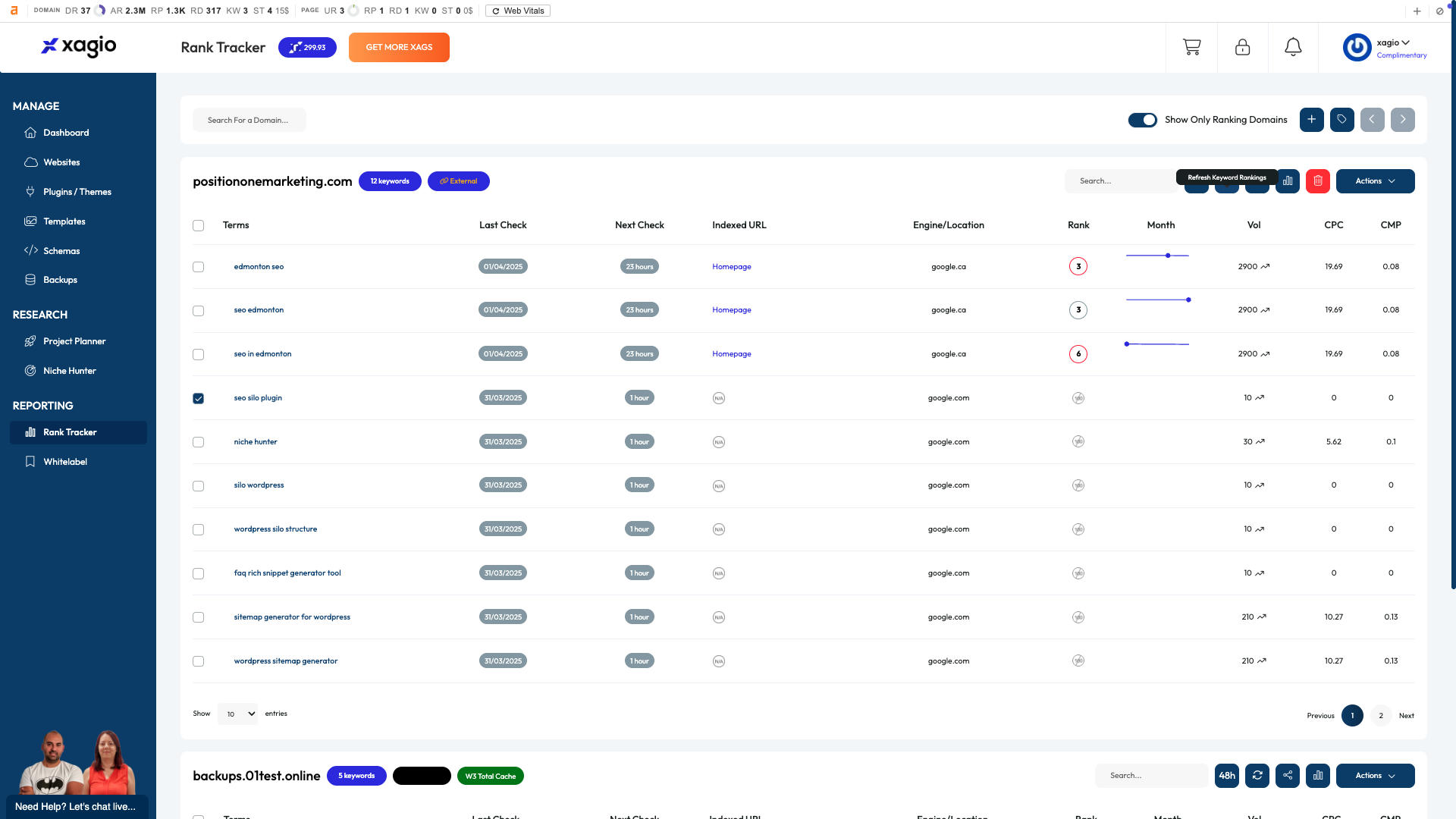Click the External badge
This screenshot has height=819, width=1456.
(x=458, y=181)
